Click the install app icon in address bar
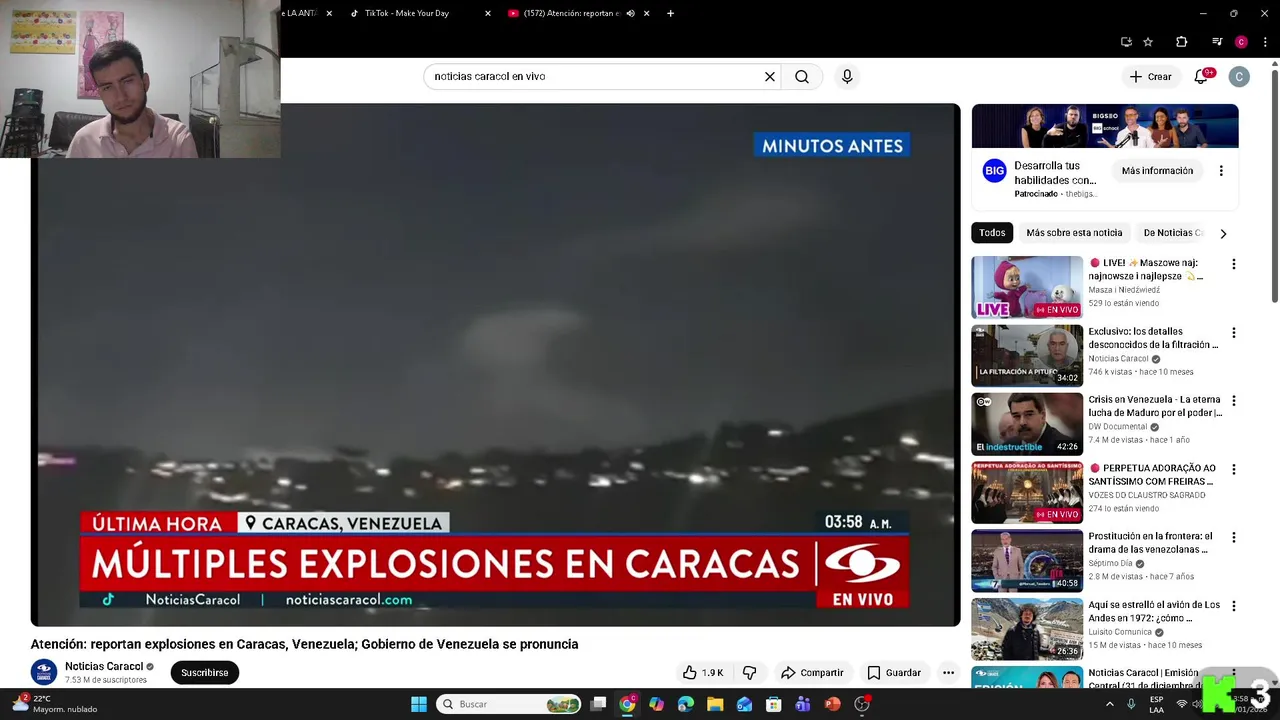1280x720 pixels. click(1126, 42)
